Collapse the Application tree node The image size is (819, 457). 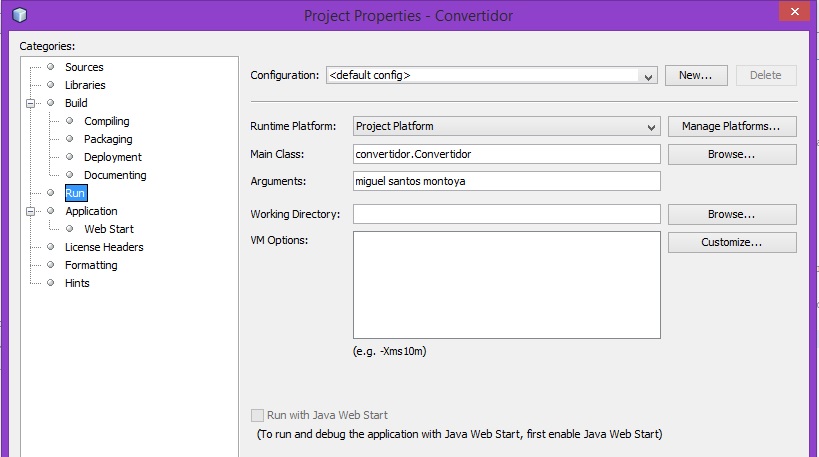pyautogui.click(x=31, y=211)
